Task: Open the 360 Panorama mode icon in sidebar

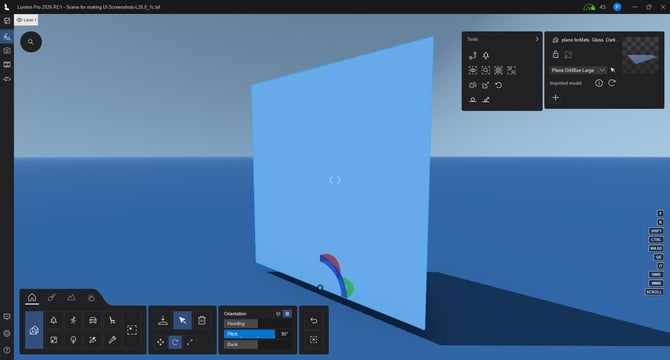Action: tap(7, 79)
